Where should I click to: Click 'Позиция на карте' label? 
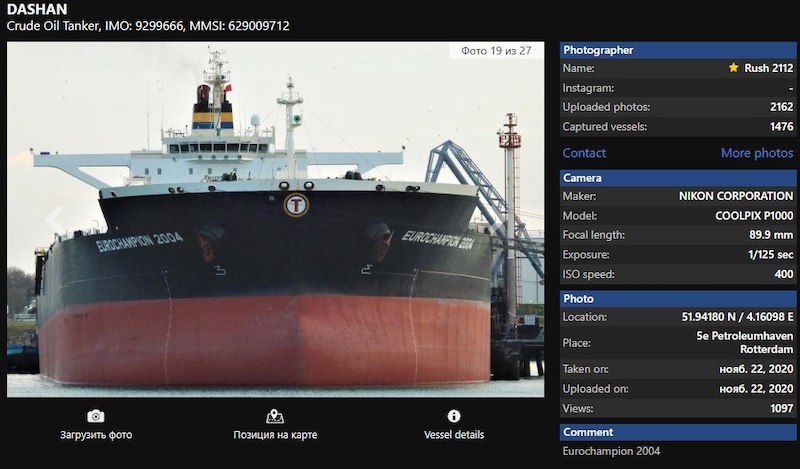point(275,435)
